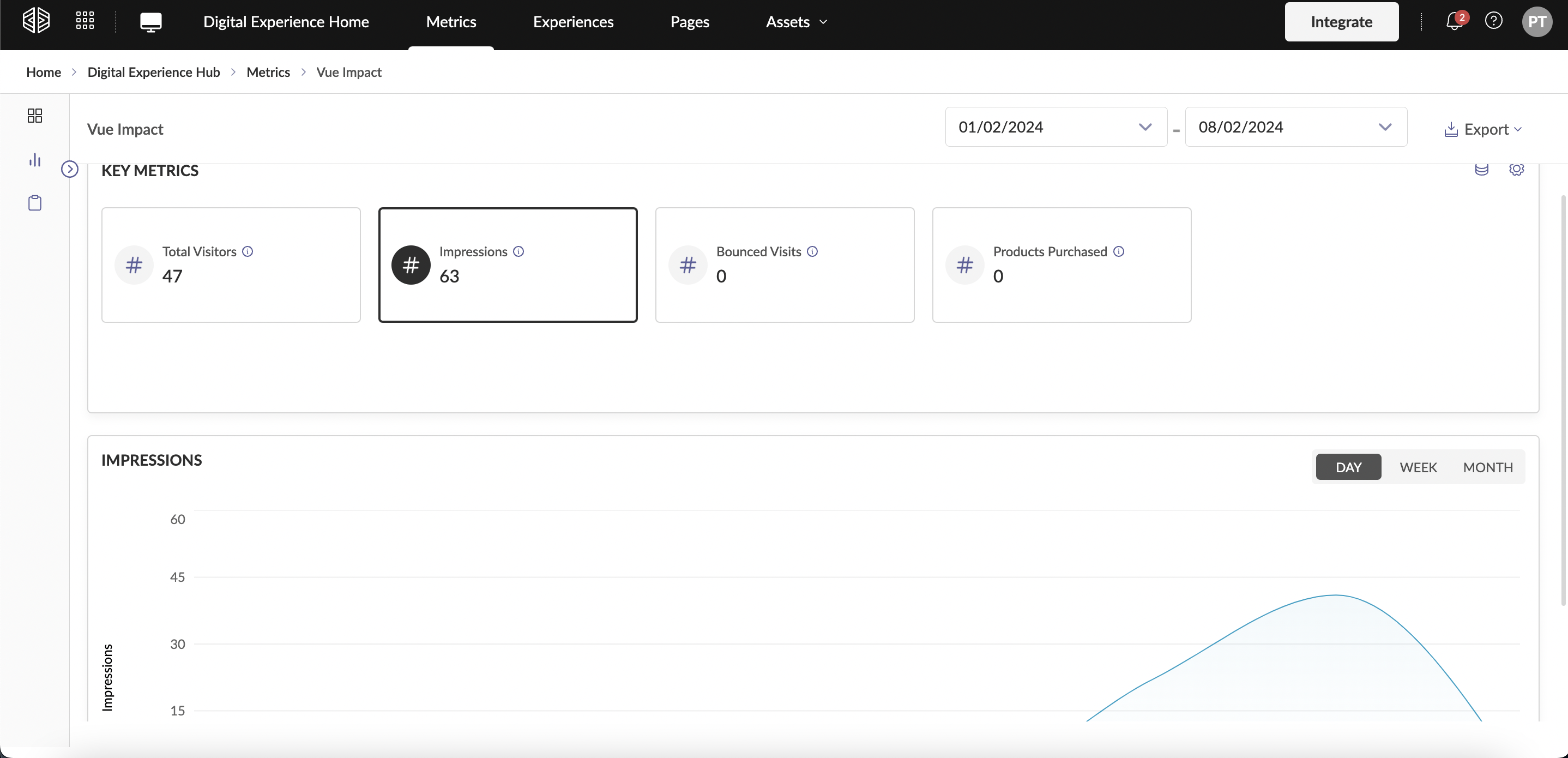Open the Experiences tab
The image size is (1568, 758).
(573, 22)
